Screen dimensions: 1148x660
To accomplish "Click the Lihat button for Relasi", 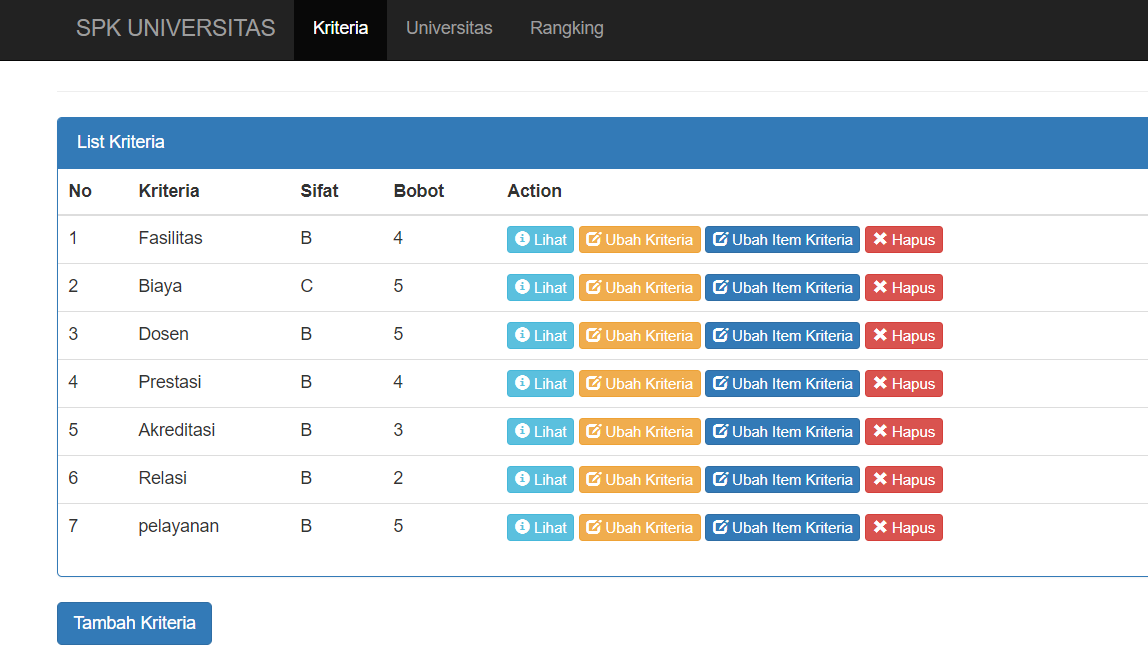I will pyautogui.click(x=540, y=479).
